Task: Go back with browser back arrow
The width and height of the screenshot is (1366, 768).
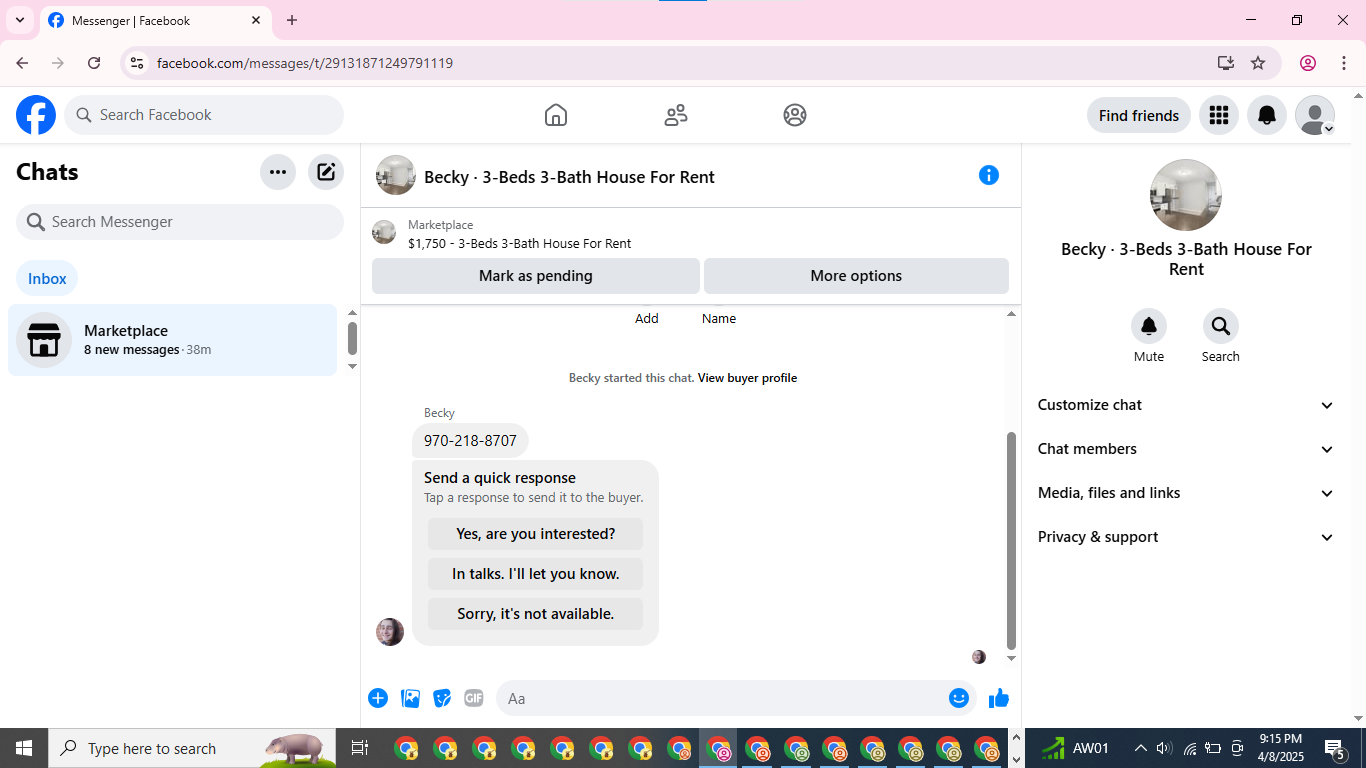Action: pyautogui.click(x=22, y=63)
